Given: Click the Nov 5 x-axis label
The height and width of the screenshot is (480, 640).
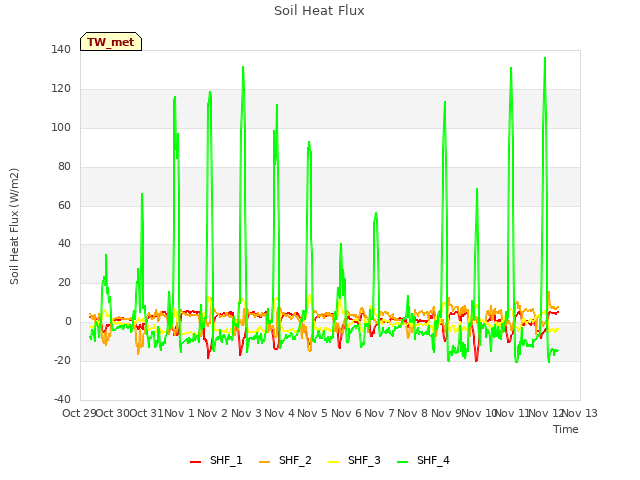Looking at the screenshot, I should tap(312, 413).
